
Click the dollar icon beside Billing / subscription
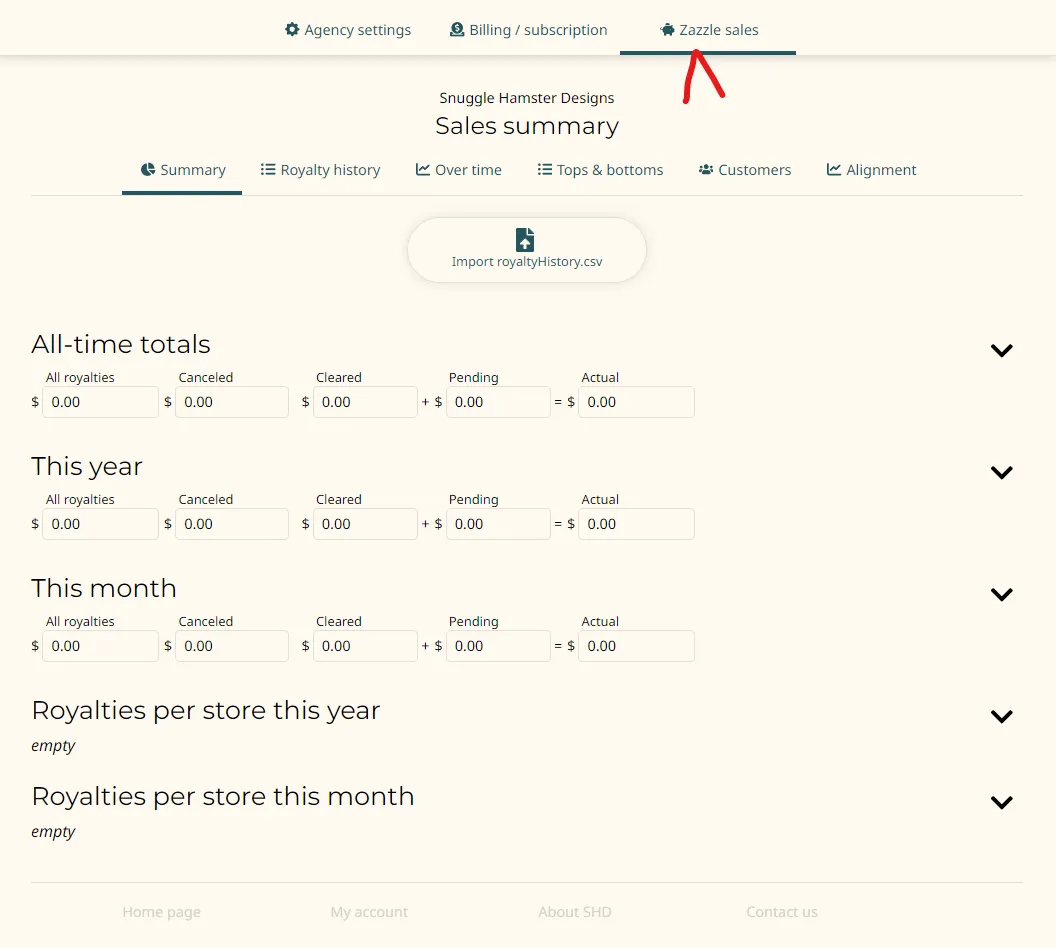(x=457, y=30)
